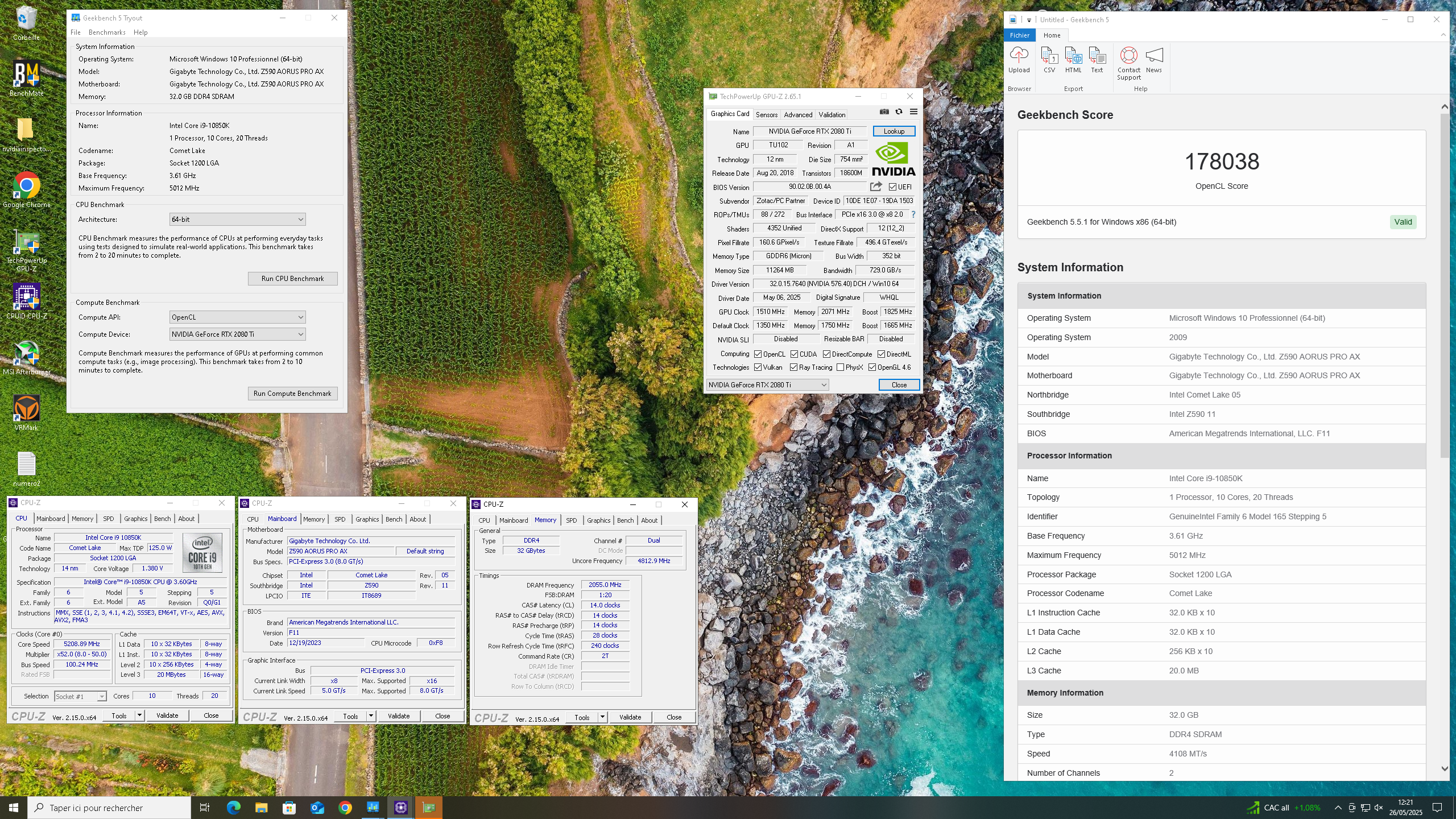This screenshot has width=1456, height=819.
Task: Open the Corbeille recycle bin icon
Action: (26, 23)
